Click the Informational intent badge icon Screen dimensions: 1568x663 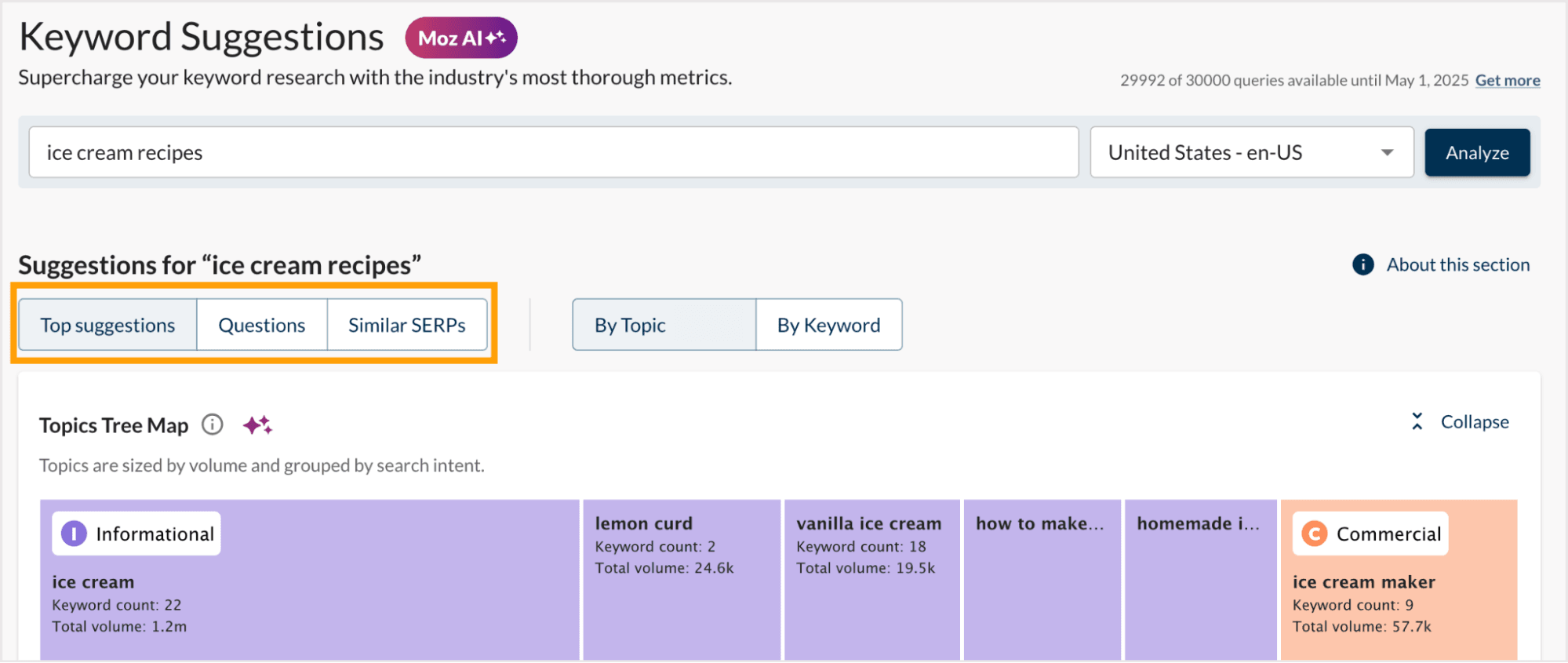[73, 533]
